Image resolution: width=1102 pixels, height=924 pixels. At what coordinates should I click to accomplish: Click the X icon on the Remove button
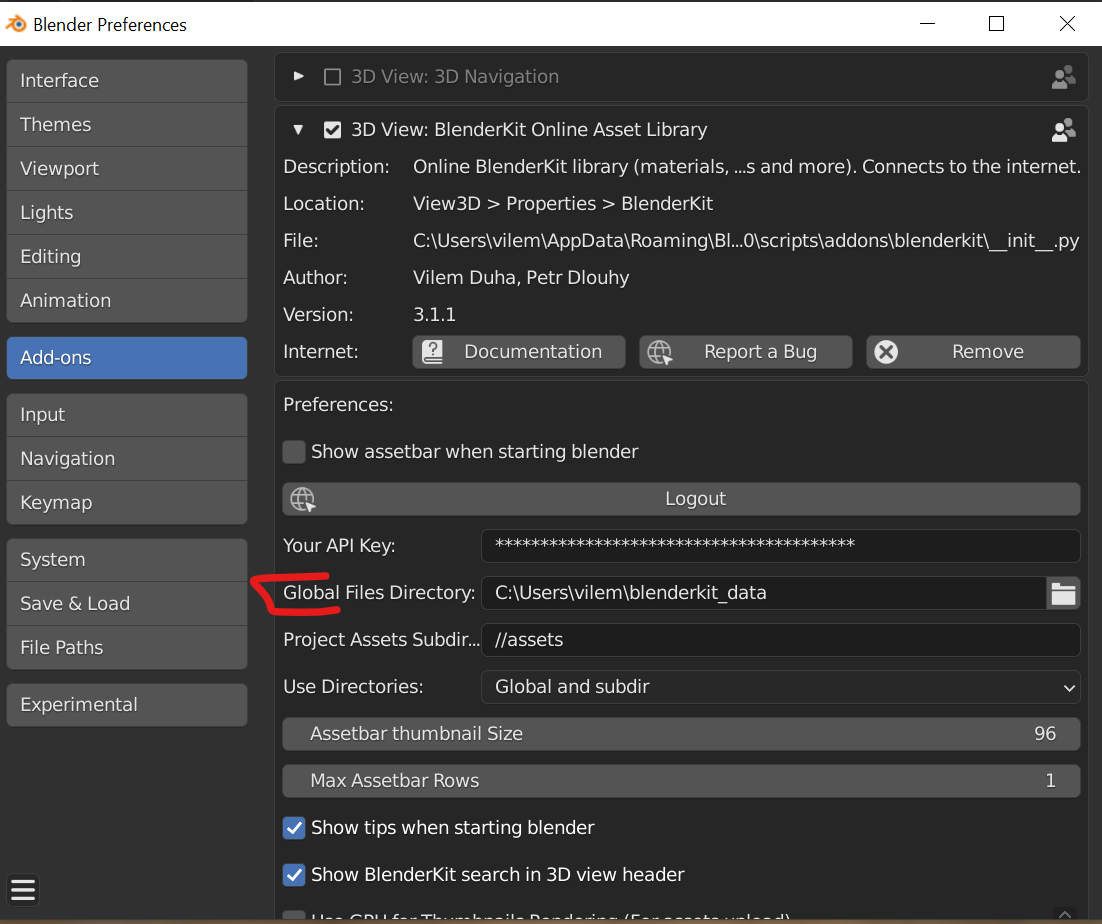coord(886,351)
